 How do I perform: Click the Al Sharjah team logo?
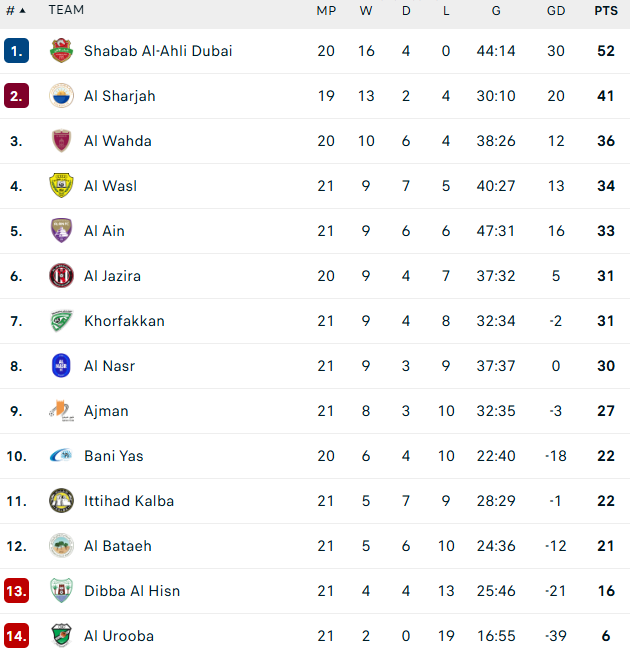click(x=61, y=96)
